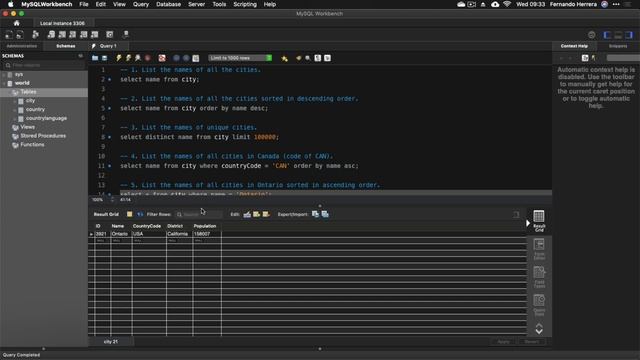Click create new schema icon
Image resolution: width=640 pixels, height=360 pixels.
51,35
